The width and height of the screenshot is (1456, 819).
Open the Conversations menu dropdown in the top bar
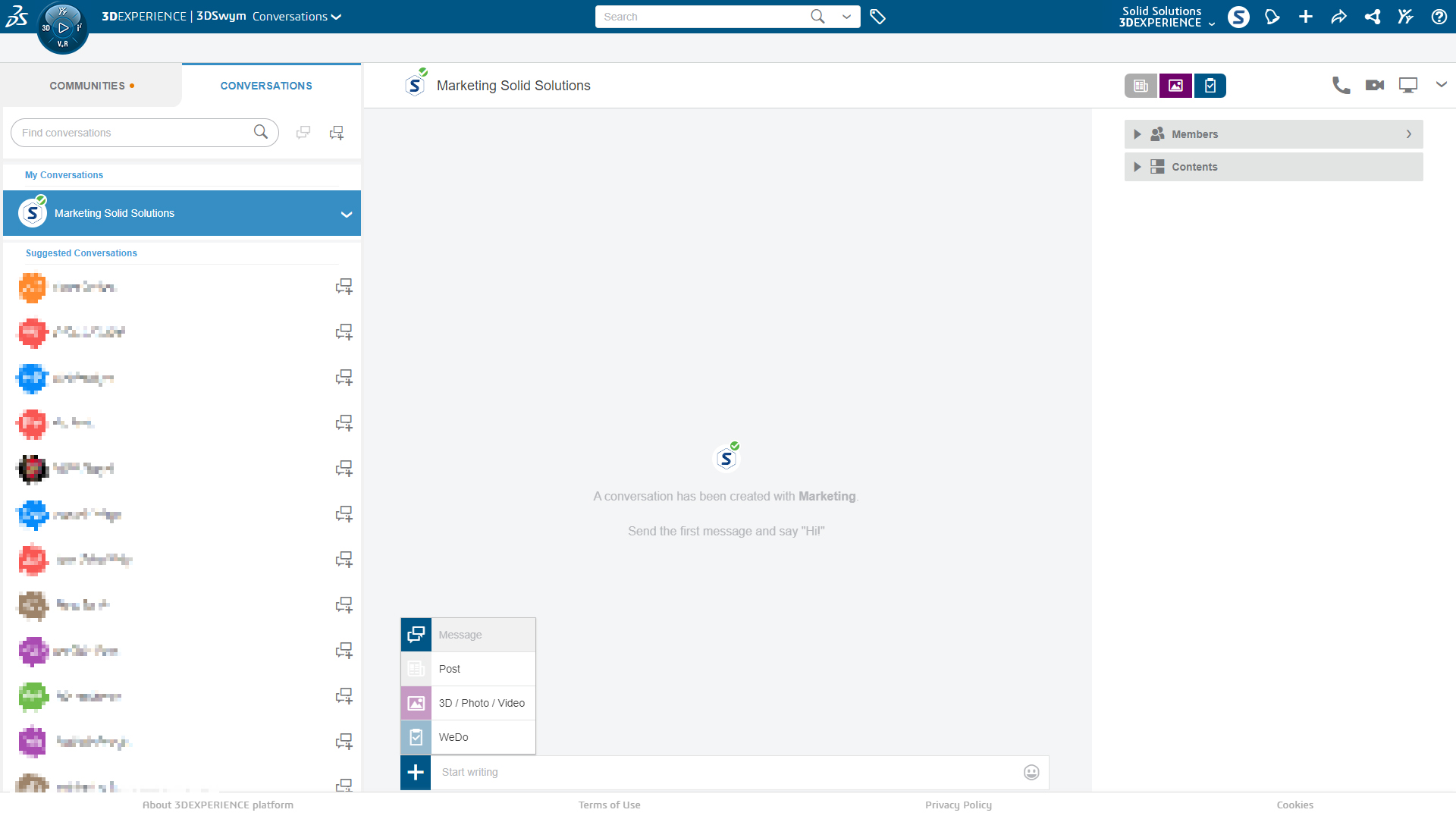click(336, 16)
